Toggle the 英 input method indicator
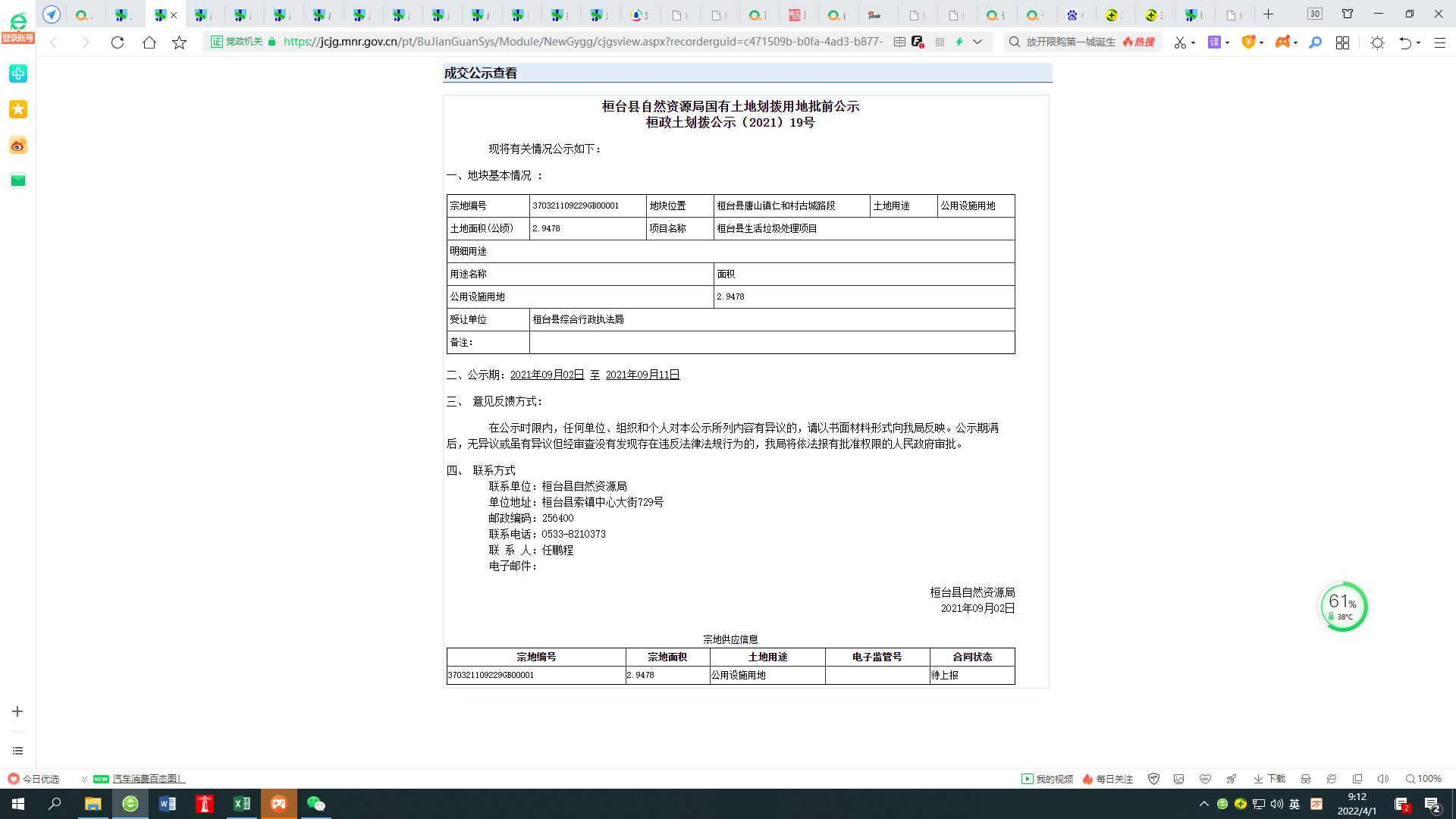1456x819 pixels. pos(1294,804)
